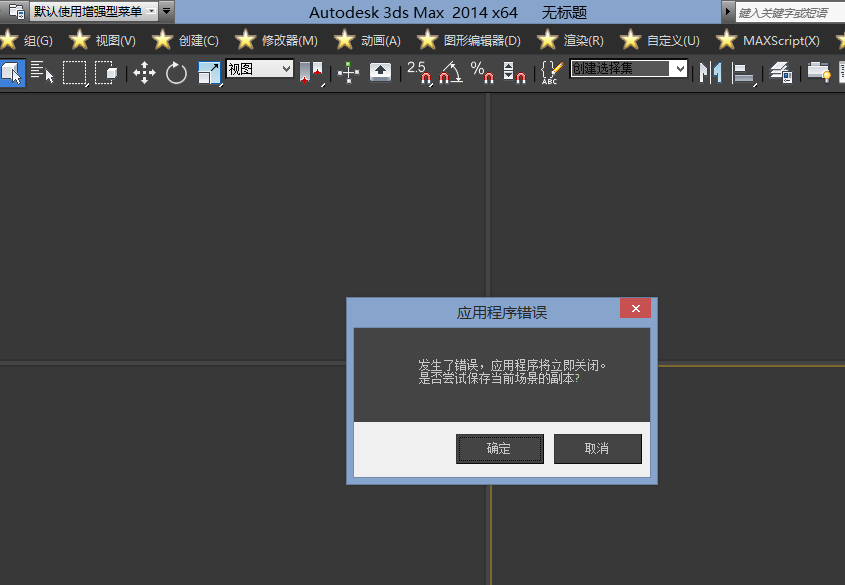Close the 应用程序错误 dialog
Image resolution: width=845 pixels, height=585 pixels.
pyautogui.click(x=635, y=308)
